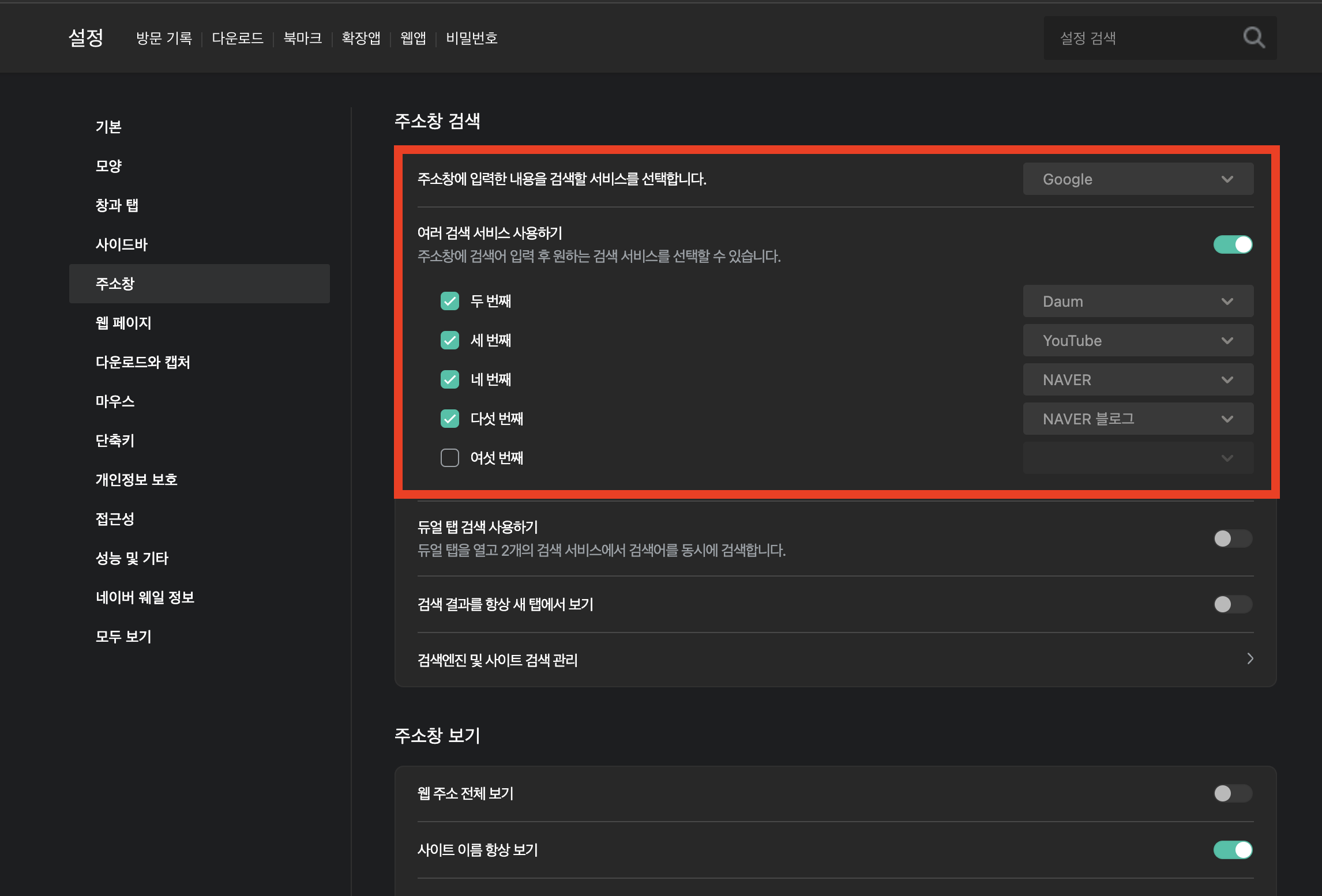Click the 설정 검색 input field
The width and height of the screenshot is (1322, 896).
click(x=1142, y=38)
